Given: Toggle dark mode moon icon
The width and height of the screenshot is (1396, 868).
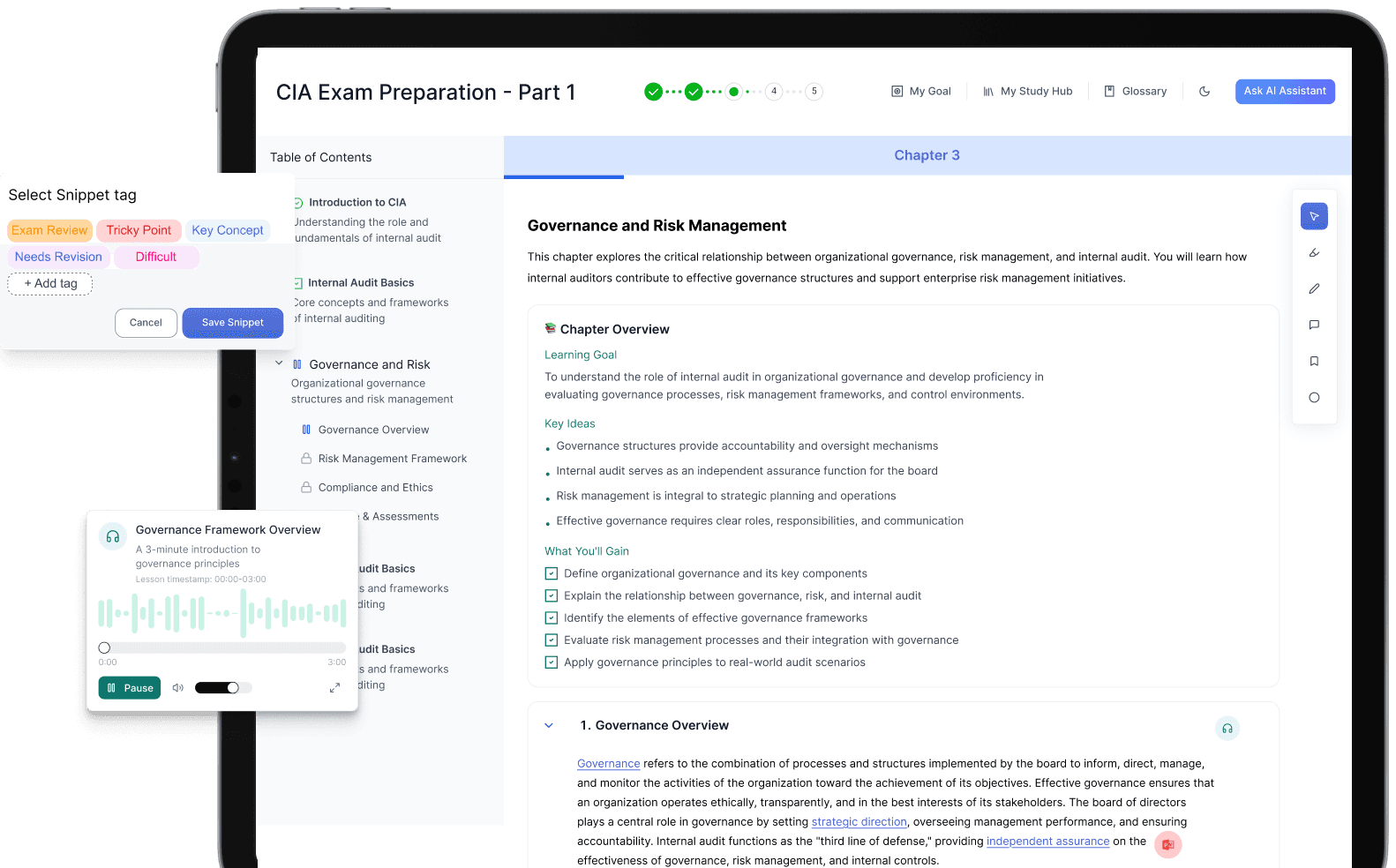Looking at the screenshot, I should (1205, 91).
